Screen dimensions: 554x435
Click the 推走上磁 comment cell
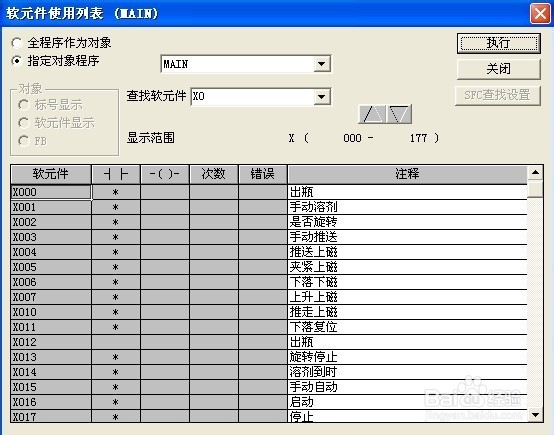(x=407, y=312)
